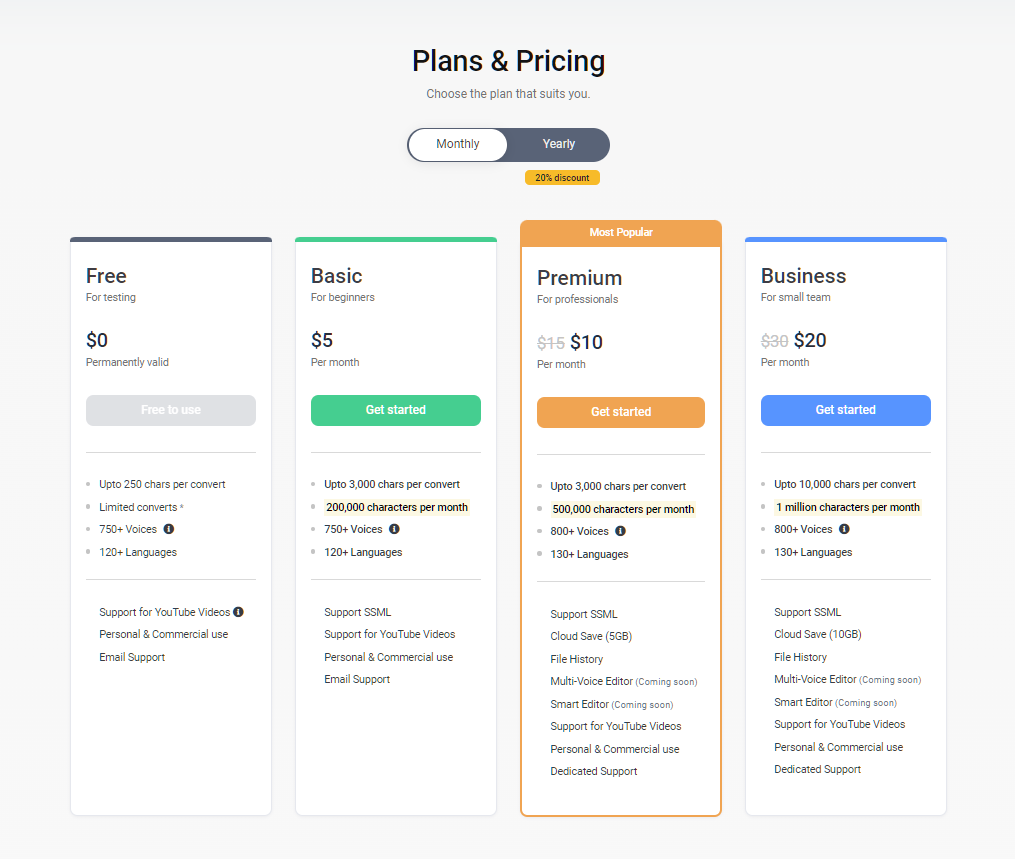This screenshot has width=1015, height=859.
Task: Click the highlighted 500,000 characters per month text
Action: pyautogui.click(x=623, y=509)
